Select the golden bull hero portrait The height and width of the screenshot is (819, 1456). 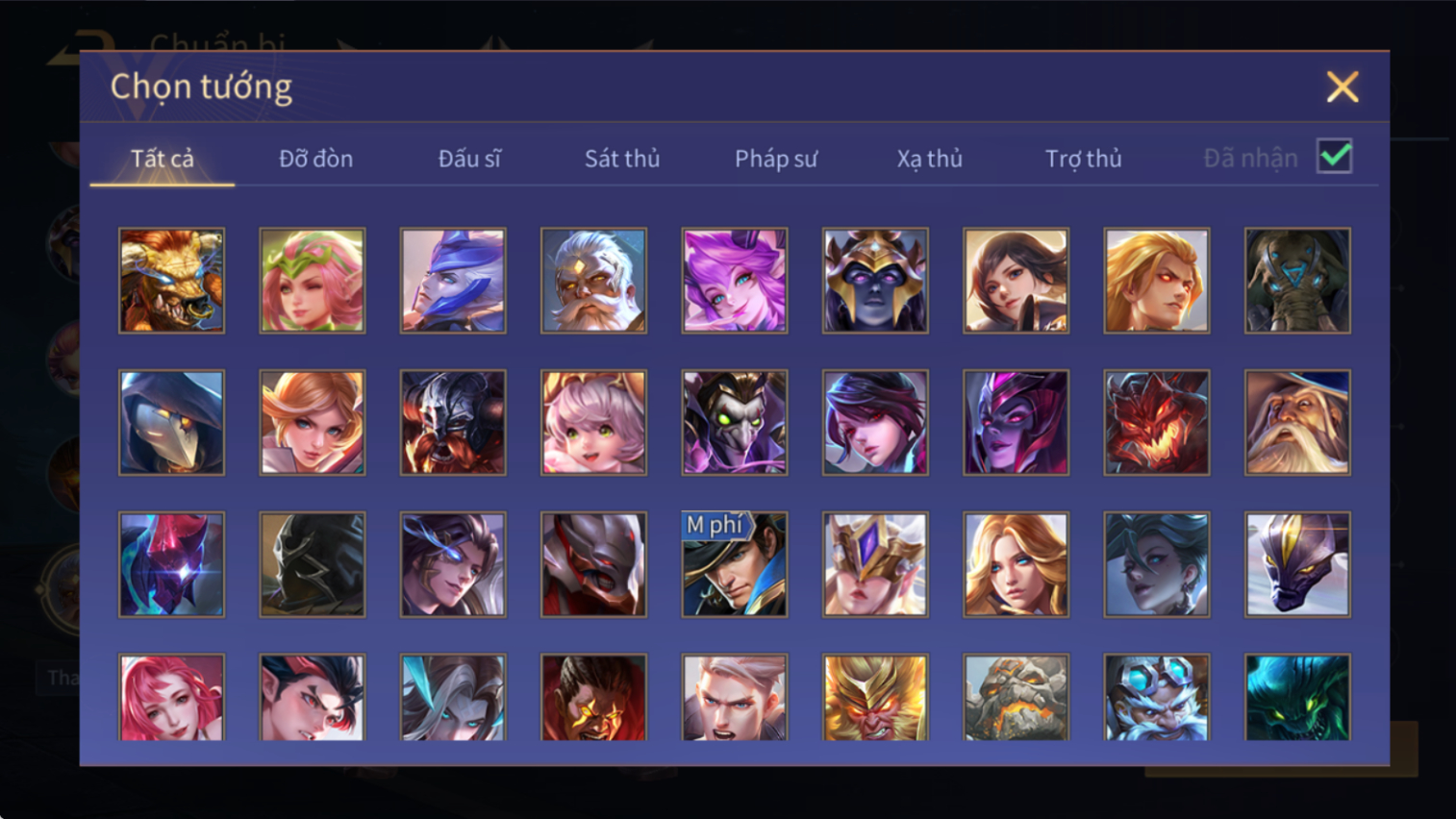click(x=171, y=281)
